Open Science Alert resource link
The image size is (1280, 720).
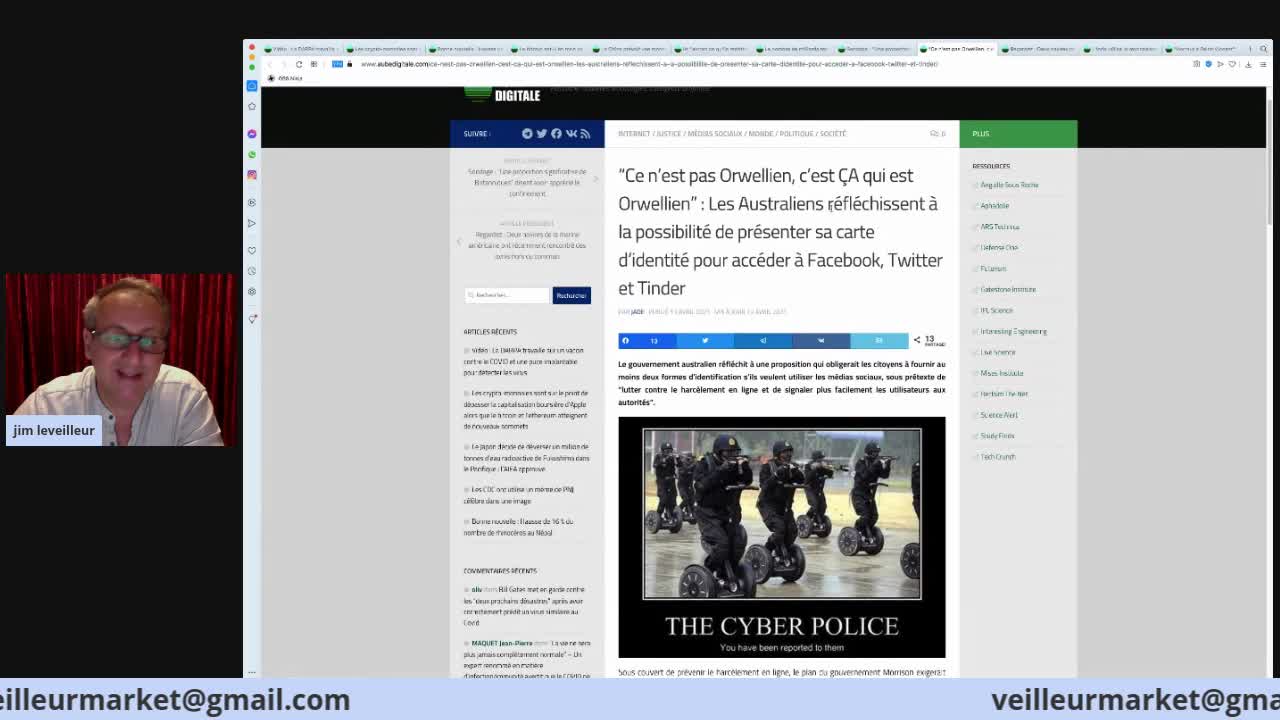click(999, 415)
